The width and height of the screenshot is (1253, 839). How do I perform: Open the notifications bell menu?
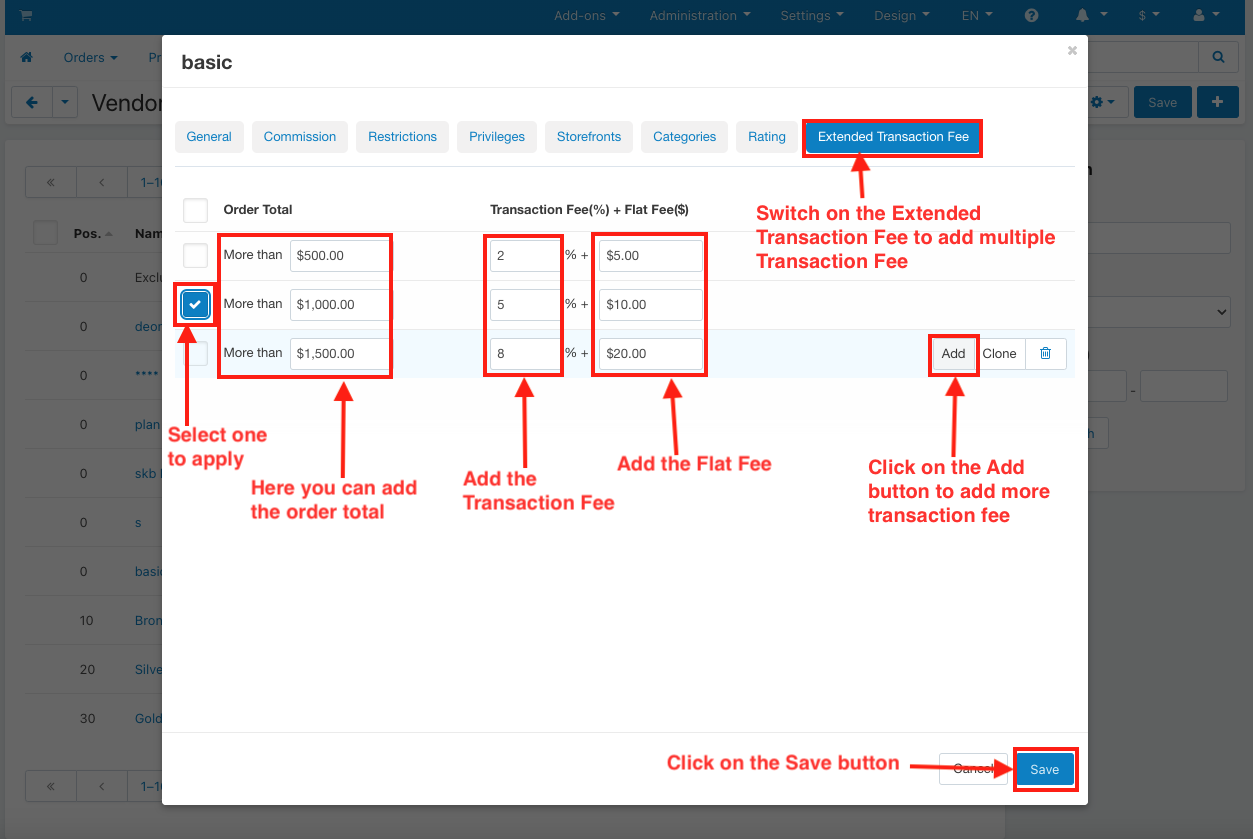coord(1091,16)
